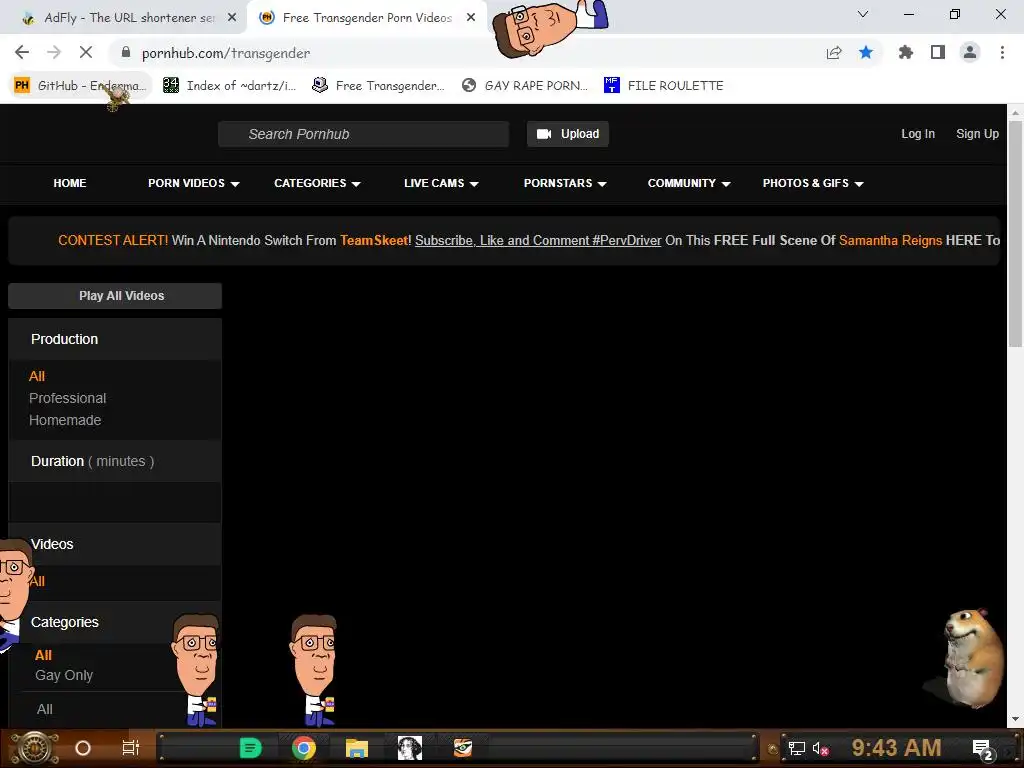Open the network tray icon
The height and width of the screenshot is (768, 1024).
click(797, 748)
